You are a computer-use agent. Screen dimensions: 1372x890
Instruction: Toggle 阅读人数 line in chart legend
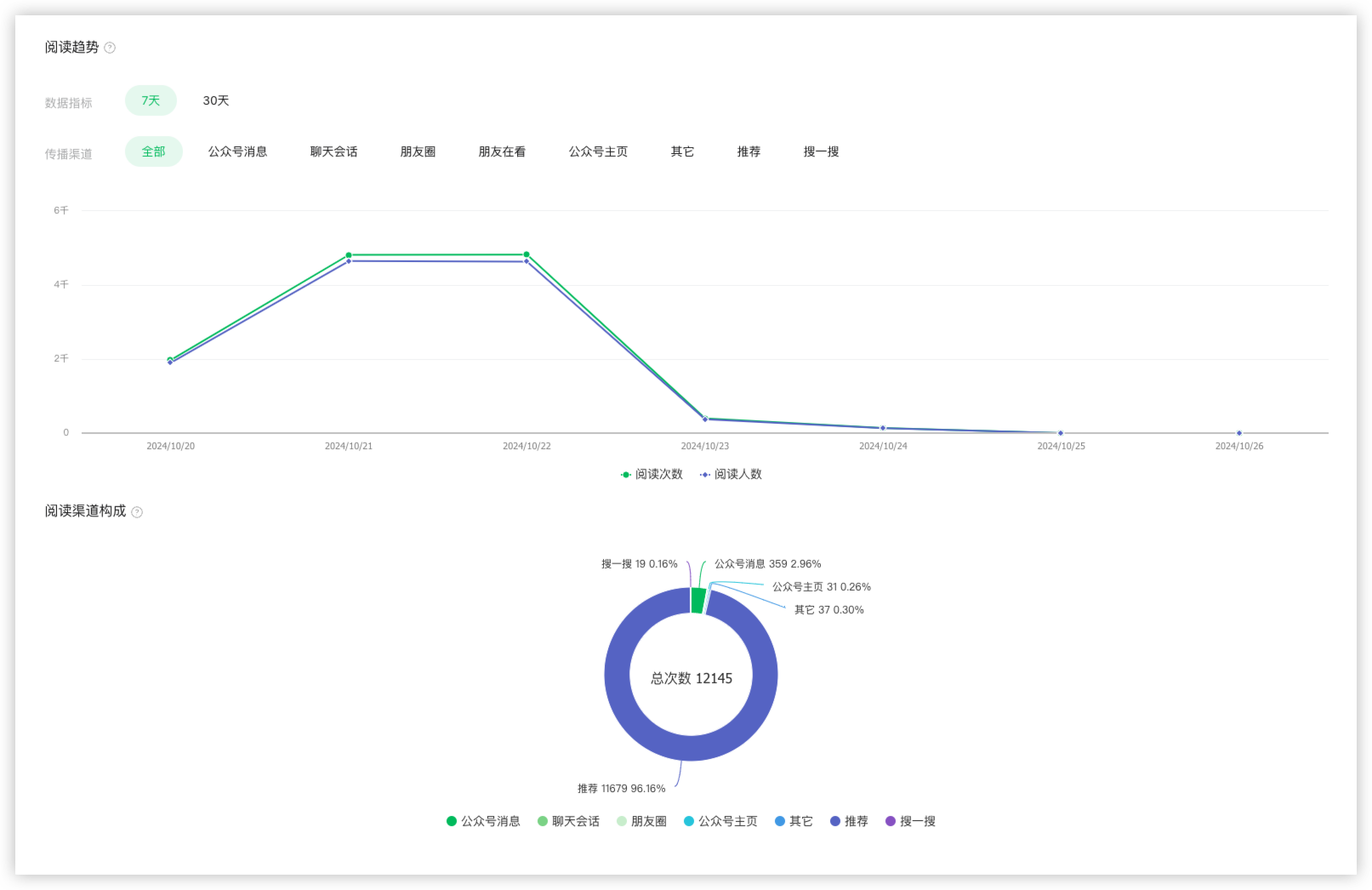[731, 475]
